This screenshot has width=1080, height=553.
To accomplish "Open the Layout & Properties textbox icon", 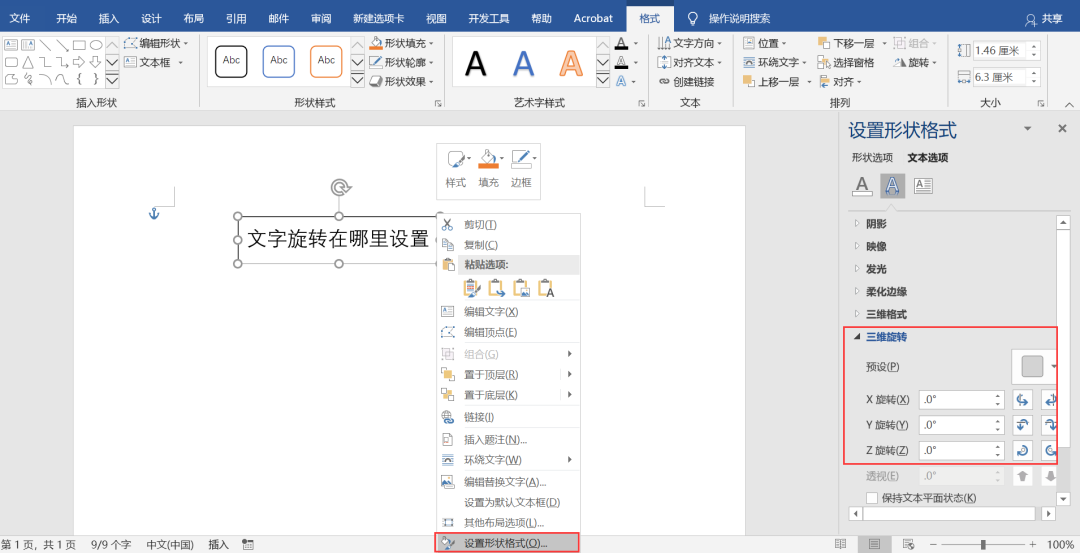I will (x=923, y=185).
